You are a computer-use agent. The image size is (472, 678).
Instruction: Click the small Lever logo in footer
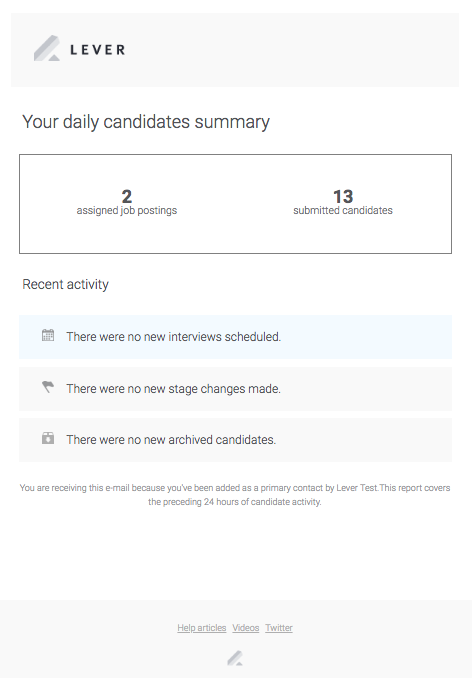[235, 658]
